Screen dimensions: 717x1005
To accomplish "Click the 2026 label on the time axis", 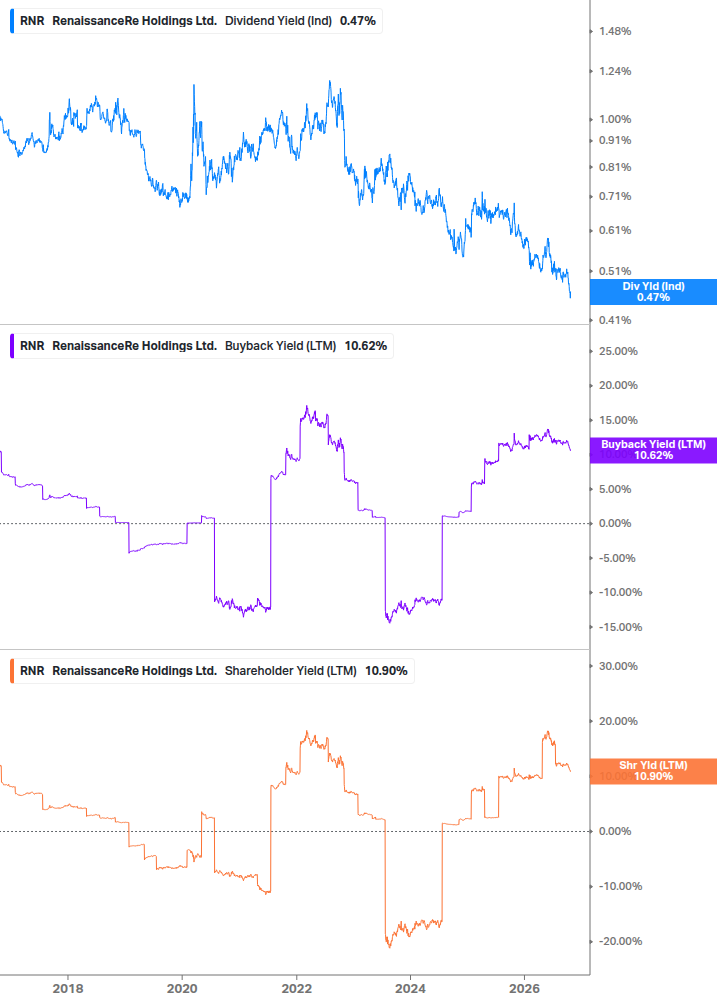I will tap(524, 988).
